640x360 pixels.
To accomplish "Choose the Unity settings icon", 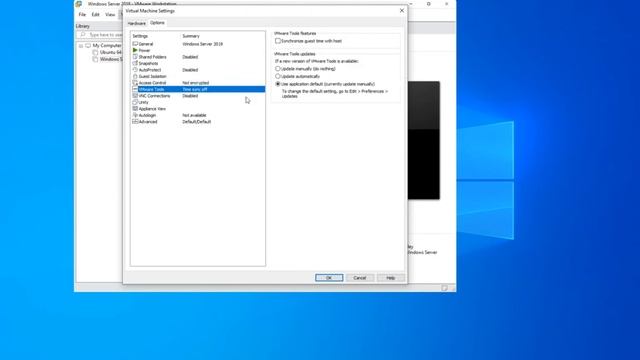I will (135, 102).
